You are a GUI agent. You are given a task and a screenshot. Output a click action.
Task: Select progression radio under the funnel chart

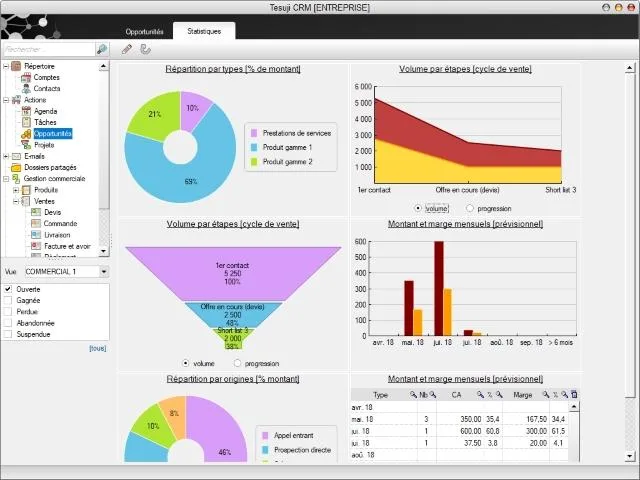click(x=238, y=363)
